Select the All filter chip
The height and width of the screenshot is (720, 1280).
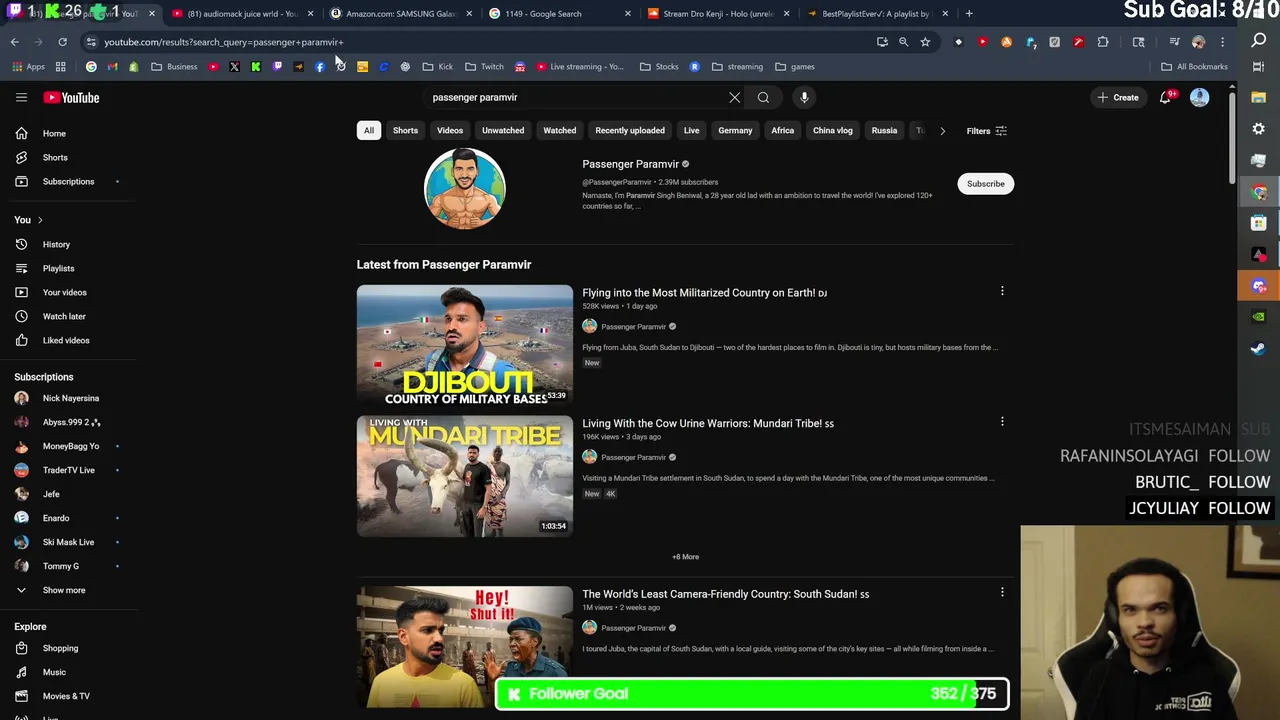point(369,130)
